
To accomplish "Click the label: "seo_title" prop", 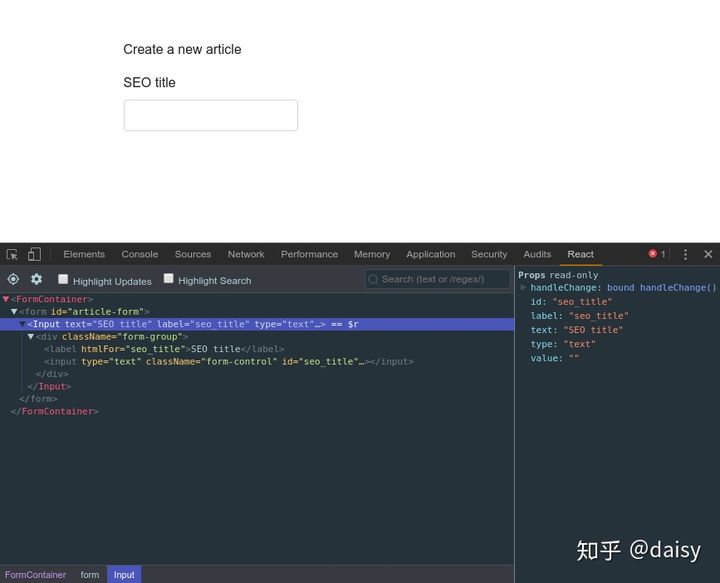I will click(579, 316).
